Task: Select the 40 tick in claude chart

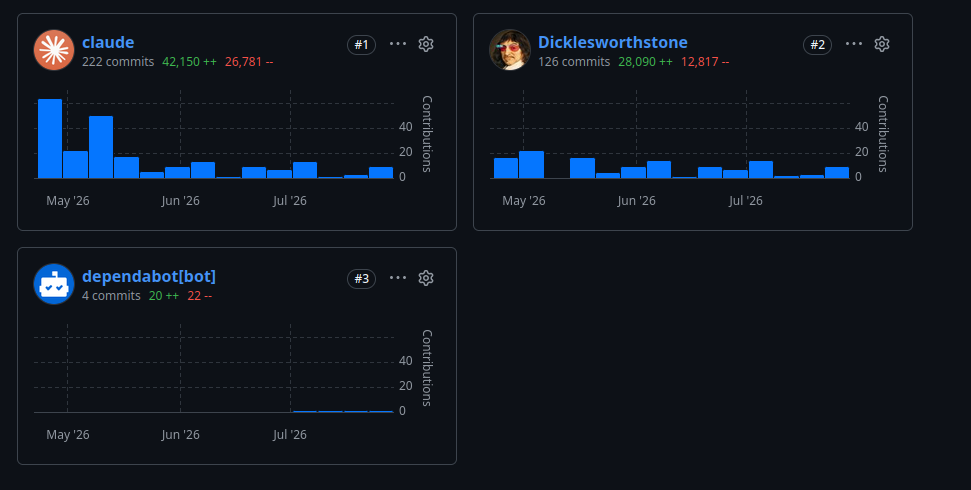Action: click(406, 127)
